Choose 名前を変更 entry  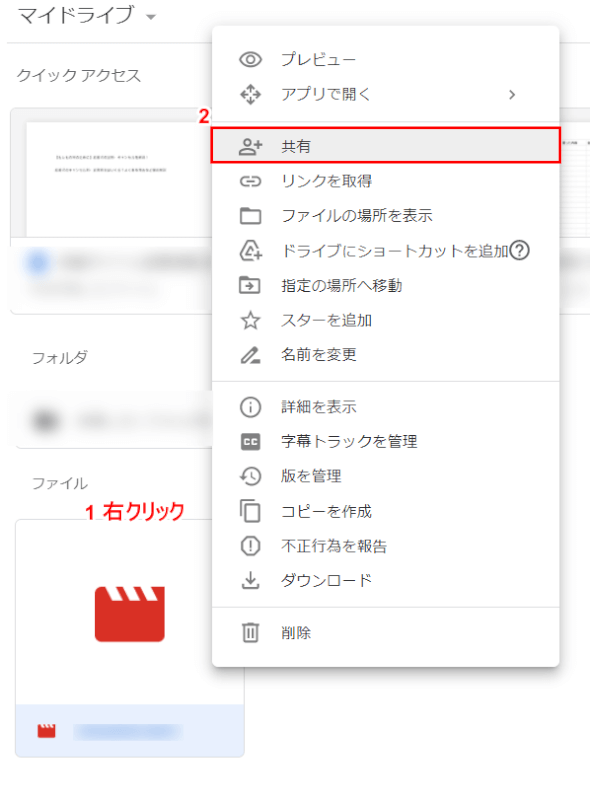tap(385, 355)
